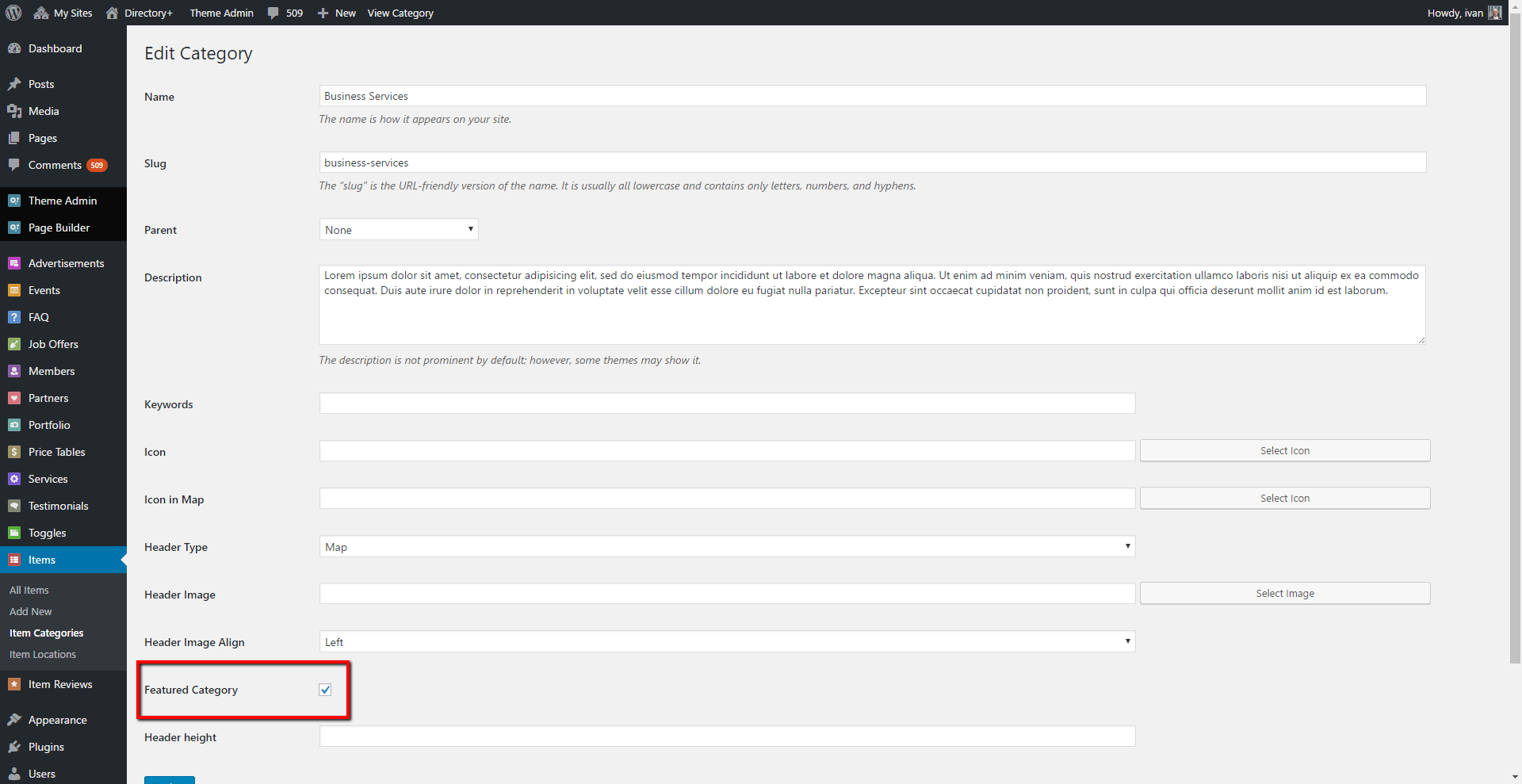Click the Comments icon in the sidebar
1522x784 pixels.
[x=14, y=165]
